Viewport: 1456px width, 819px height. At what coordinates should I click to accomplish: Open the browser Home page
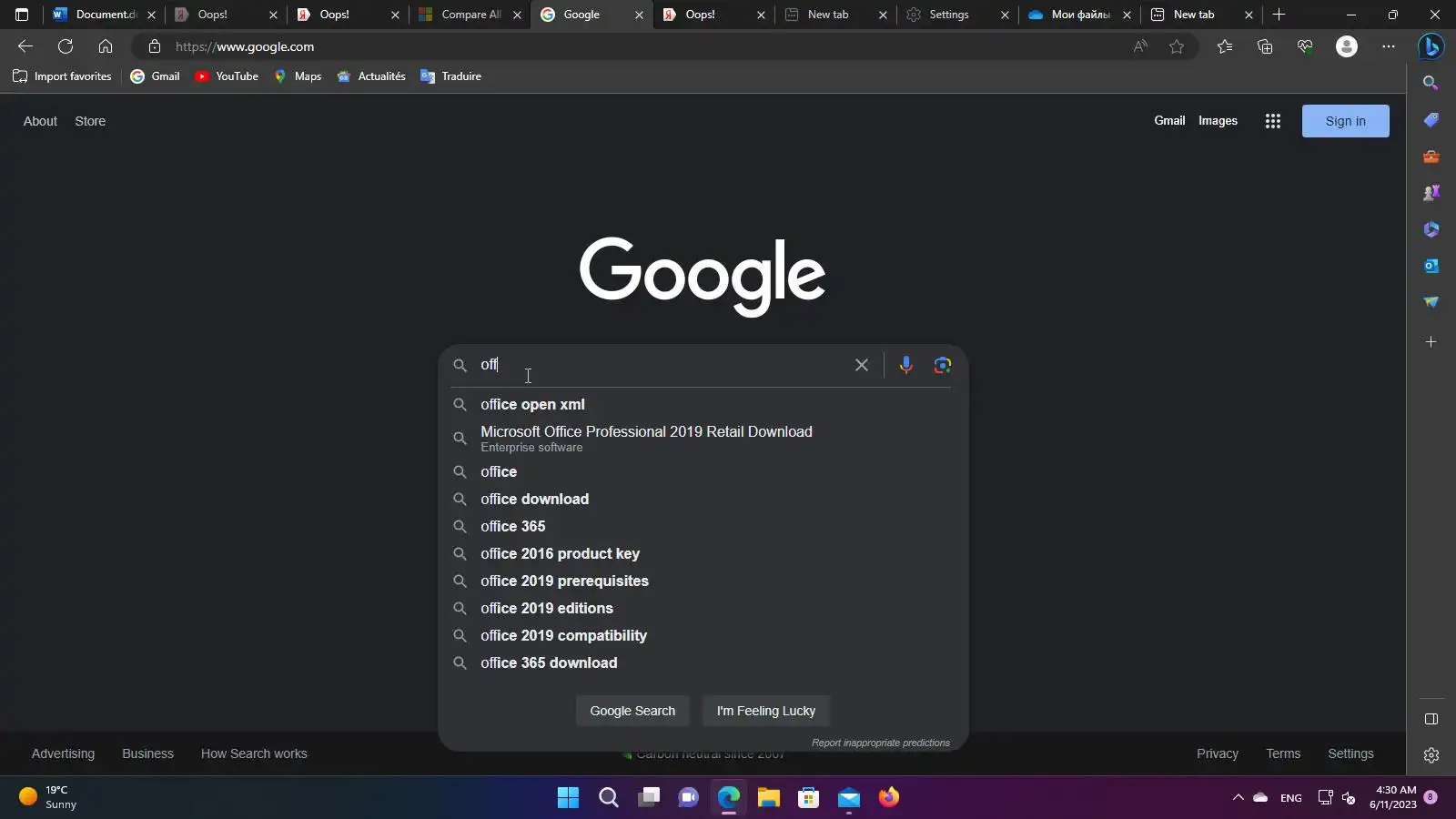[106, 46]
